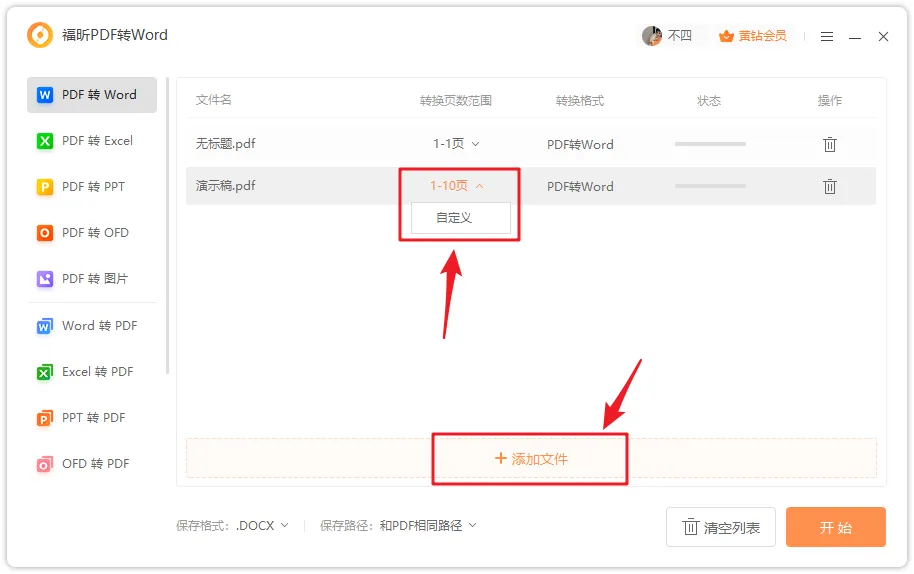Switch to PDF 转 图片 mode

coord(92,279)
